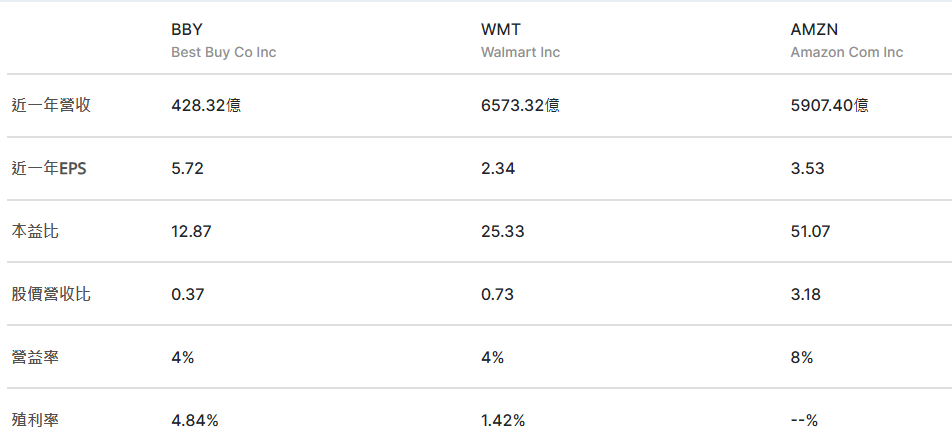Image resolution: width=952 pixels, height=448 pixels.
Task: Select the AMZN ticker header
Action: (813, 30)
